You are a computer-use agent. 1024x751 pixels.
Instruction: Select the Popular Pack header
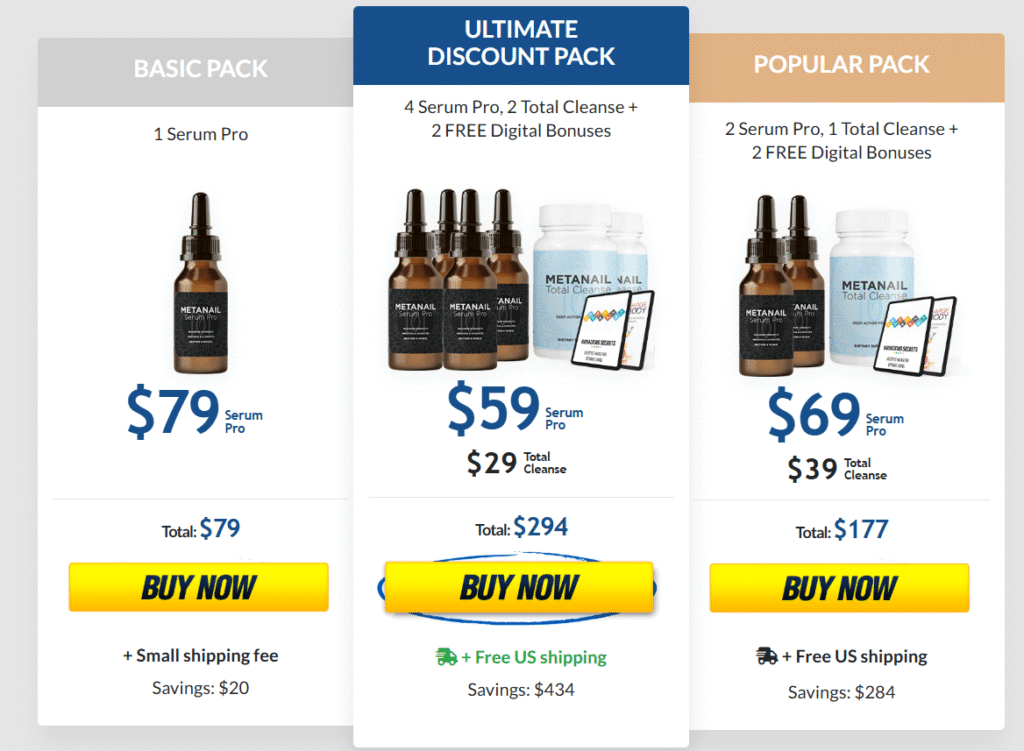[841, 65]
